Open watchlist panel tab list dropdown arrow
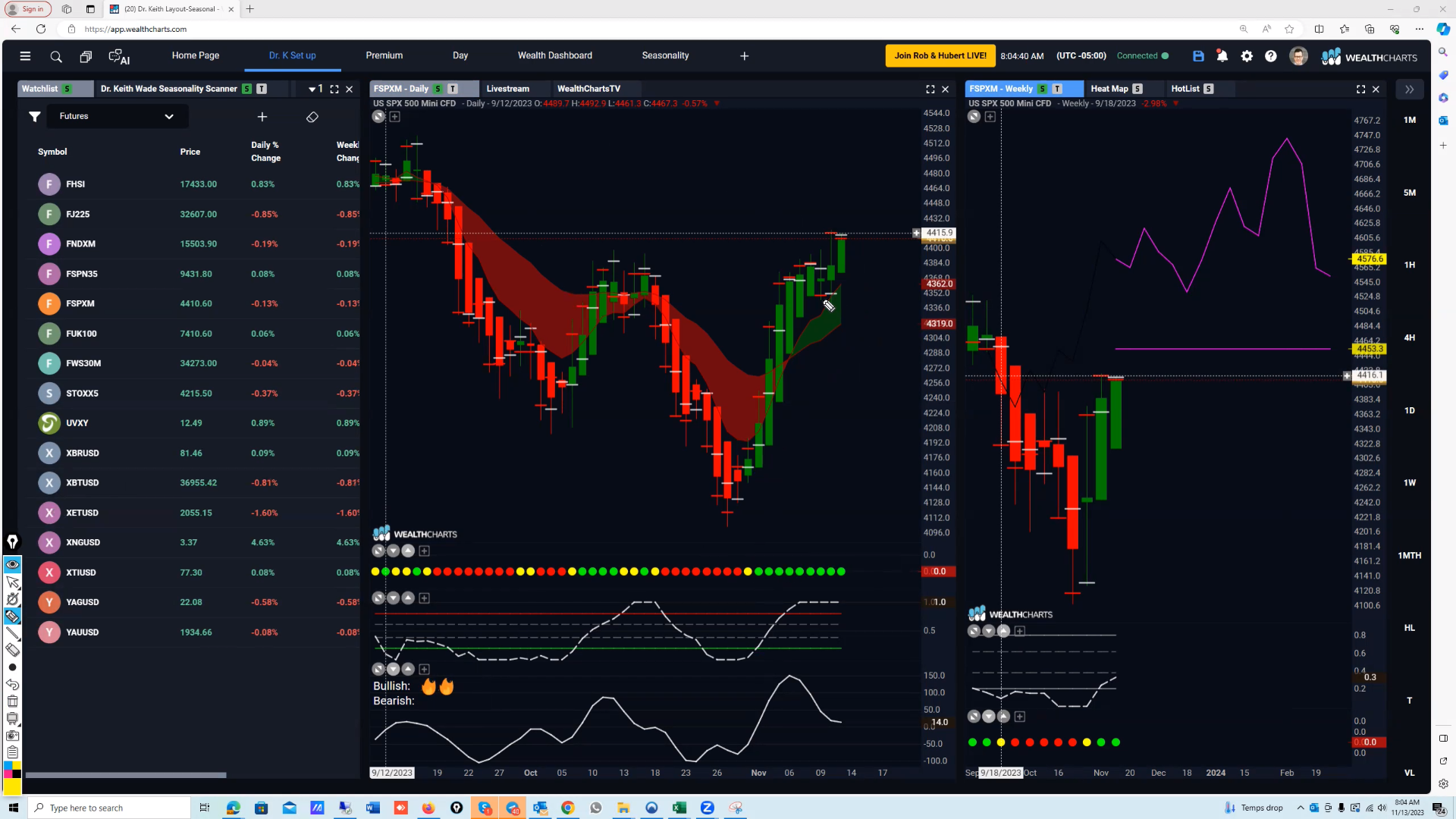The image size is (1456, 819). tap(312, 89)
